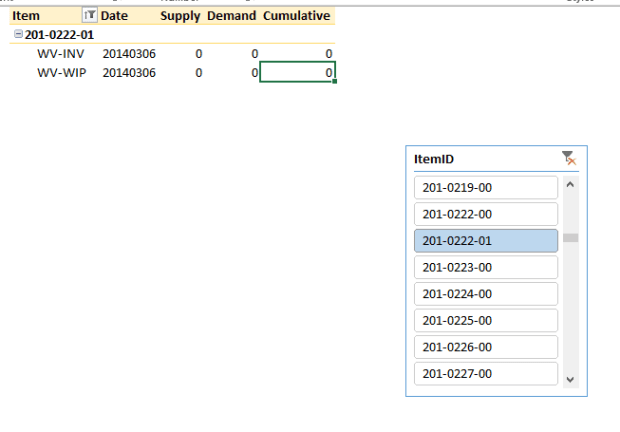Screen dimensions: 620x432
Task: Choose 201-0223-00 from ItemID slicer
Action: [x=485, y=267]
